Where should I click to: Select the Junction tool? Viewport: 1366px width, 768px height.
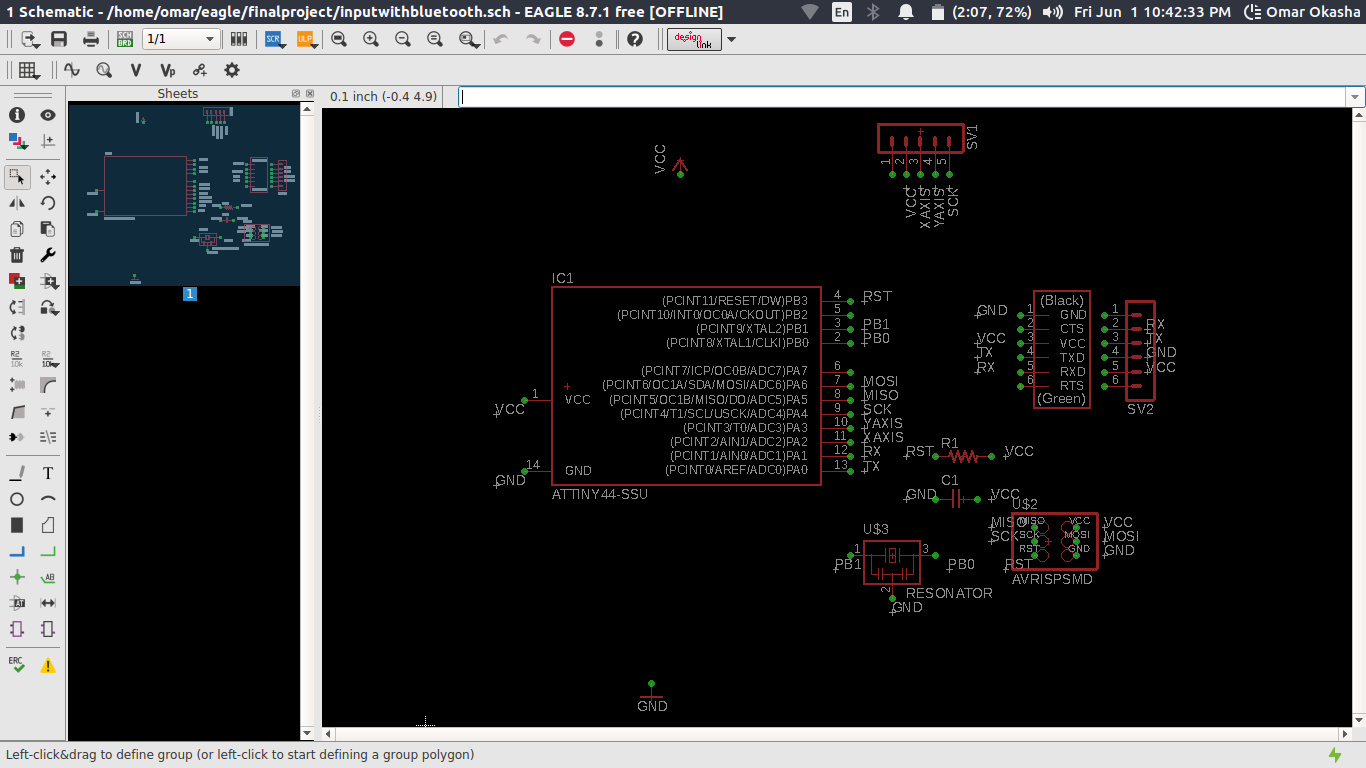pyautogui.click(x=17, y=577)
